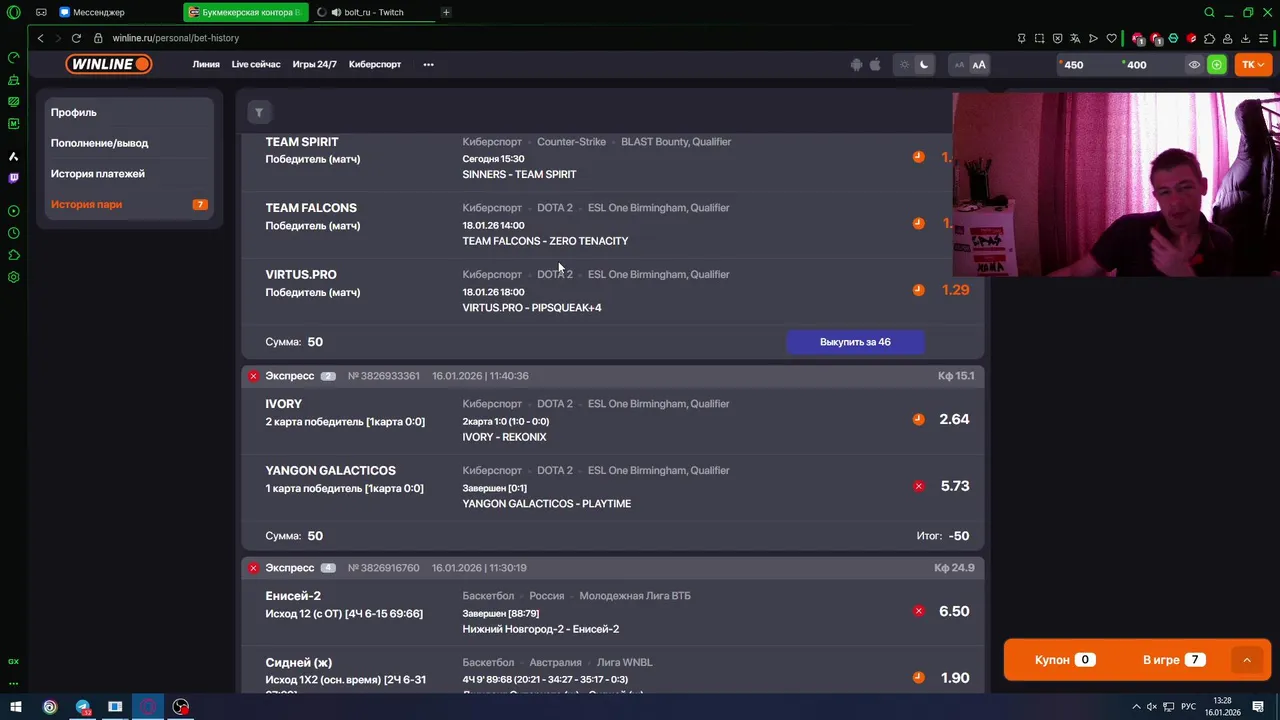
Task: Click the red X on Экспресс № 3826916760
Action: pos(253,568)
